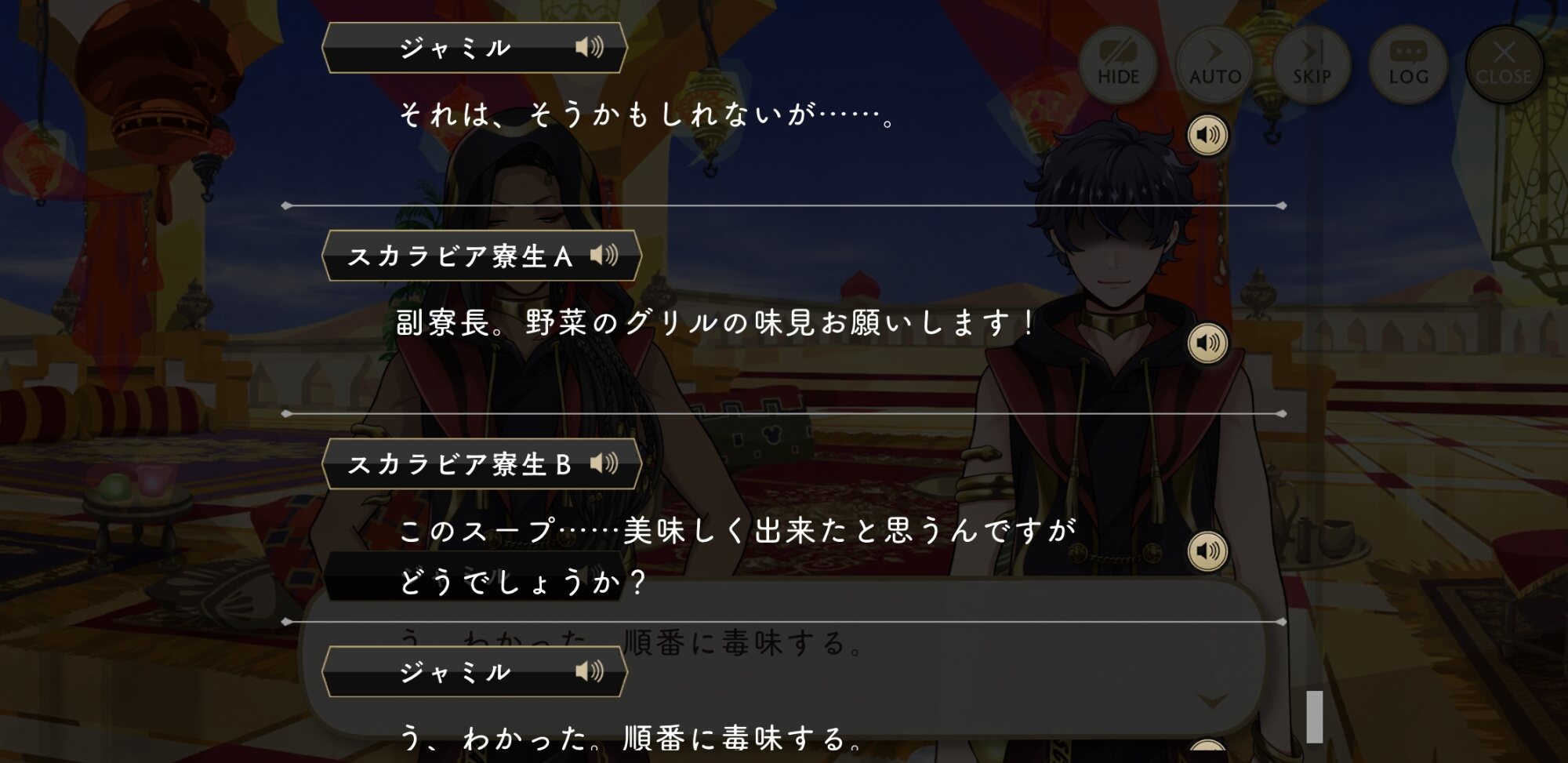
Task: Play voice in top ジャミル name tag
Action: tap(590, 48)
